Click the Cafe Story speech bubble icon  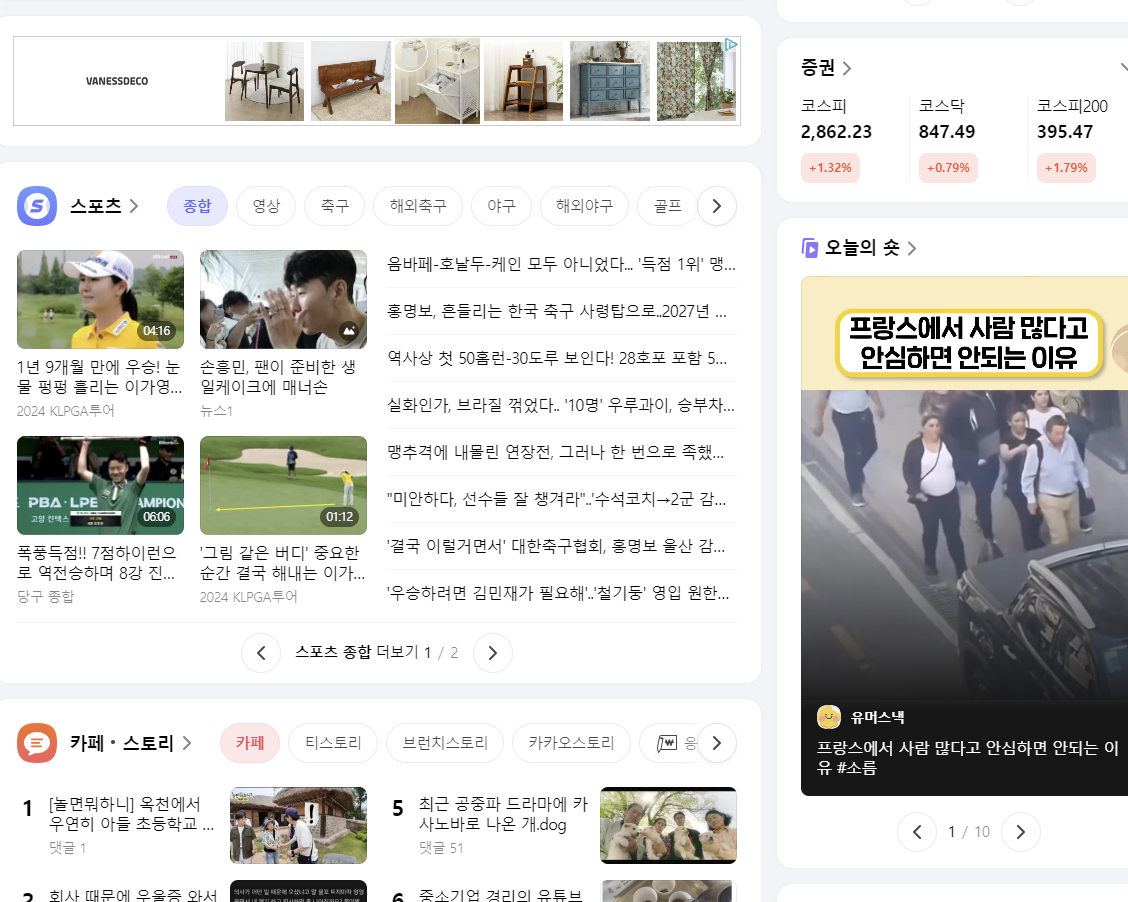coord(37,743)
